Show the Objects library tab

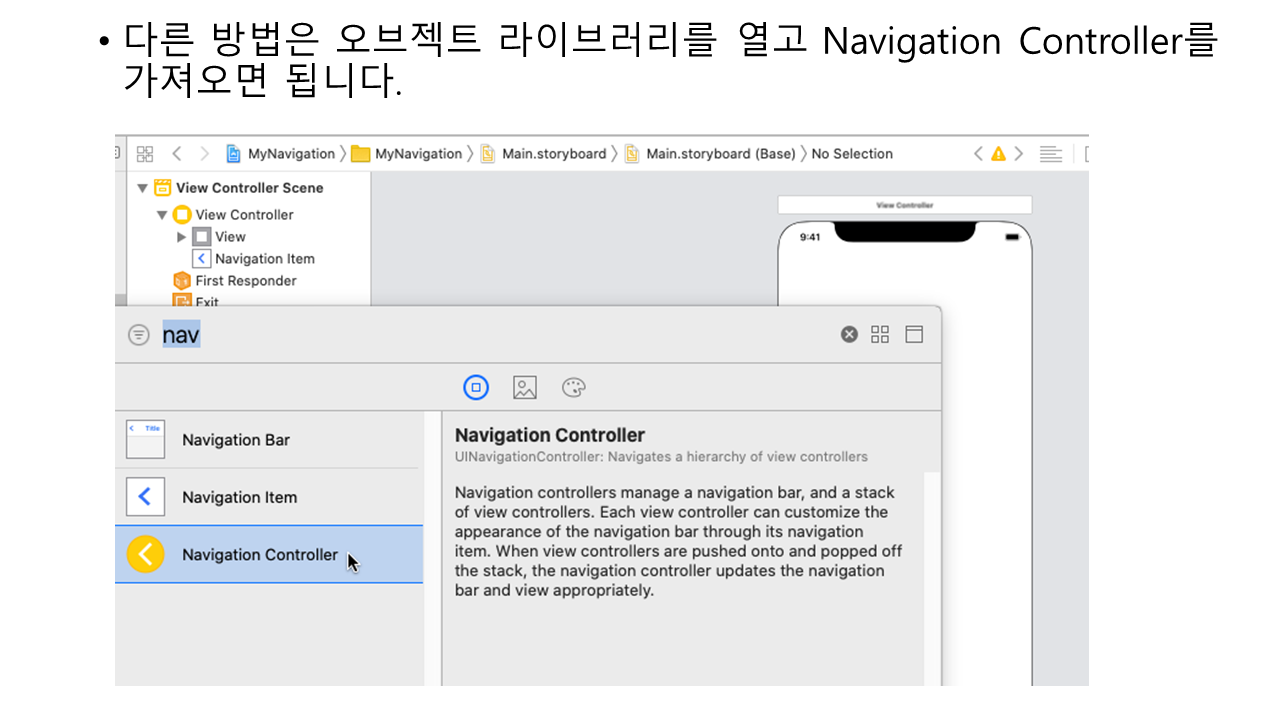(476, 388)
